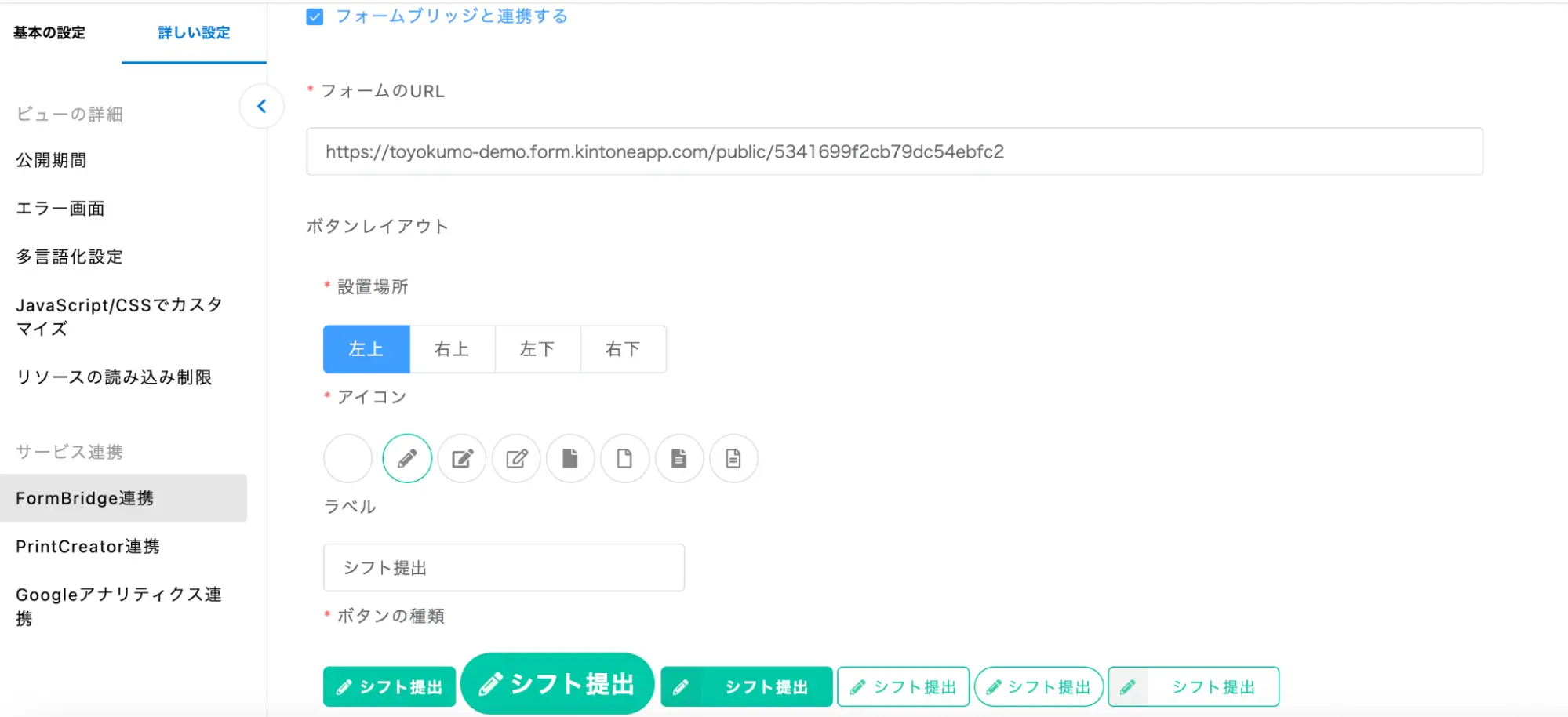Viewport: 1568px width, 717px height.
Task: Open エラー画面 settings
Action: [x=60, y=208]
